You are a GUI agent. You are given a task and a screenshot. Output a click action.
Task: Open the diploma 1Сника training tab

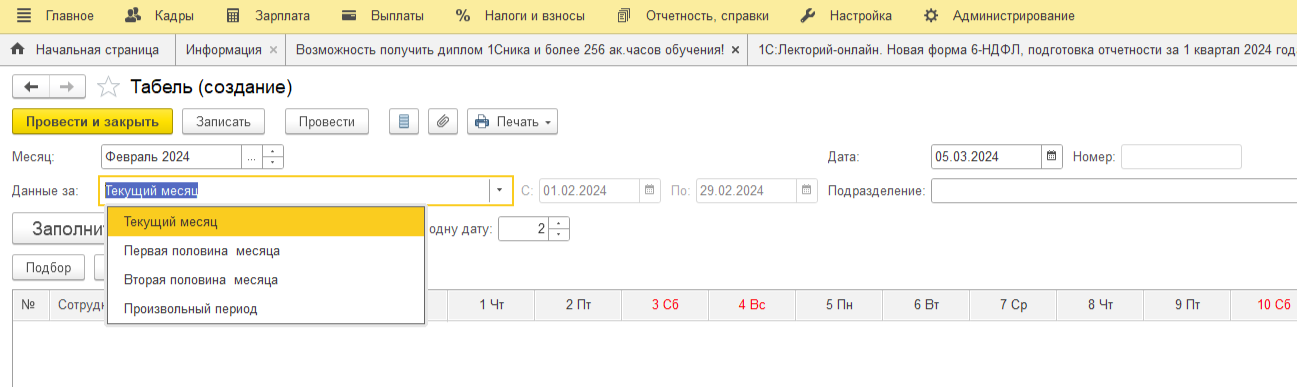509,49
